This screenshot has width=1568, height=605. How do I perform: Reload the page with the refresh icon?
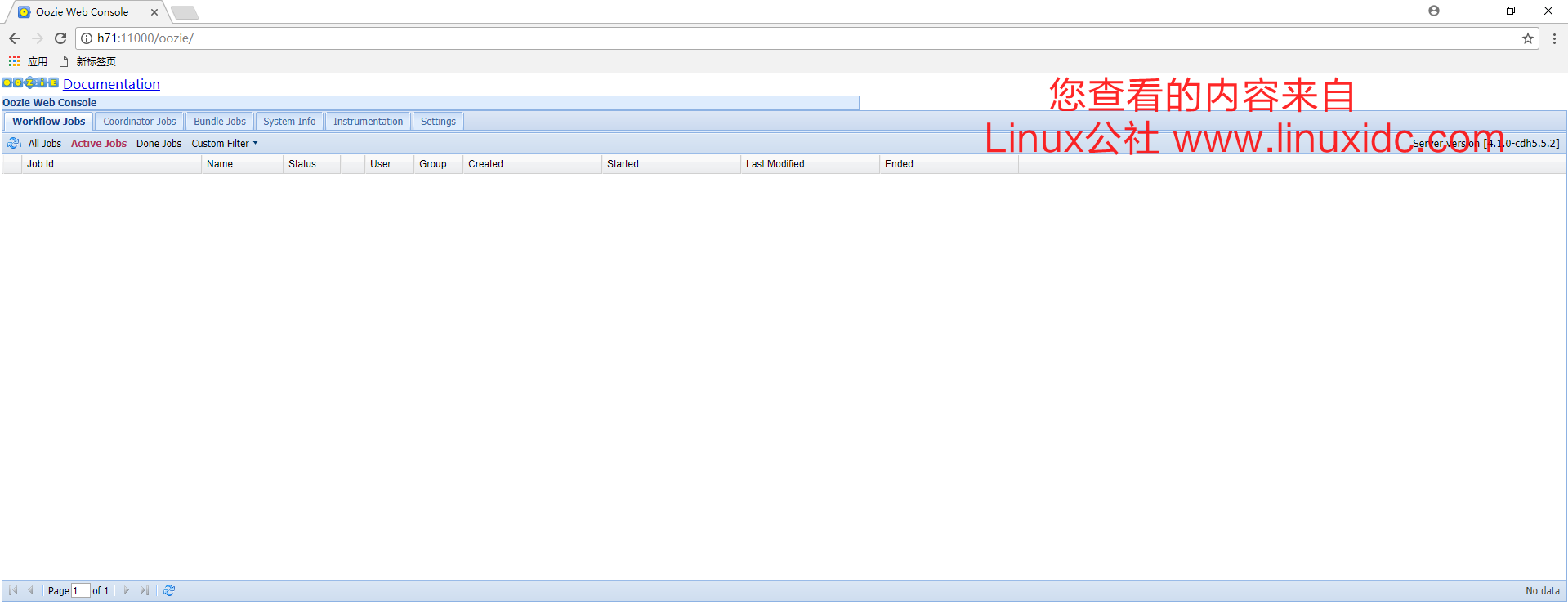(x=60, y=38)
